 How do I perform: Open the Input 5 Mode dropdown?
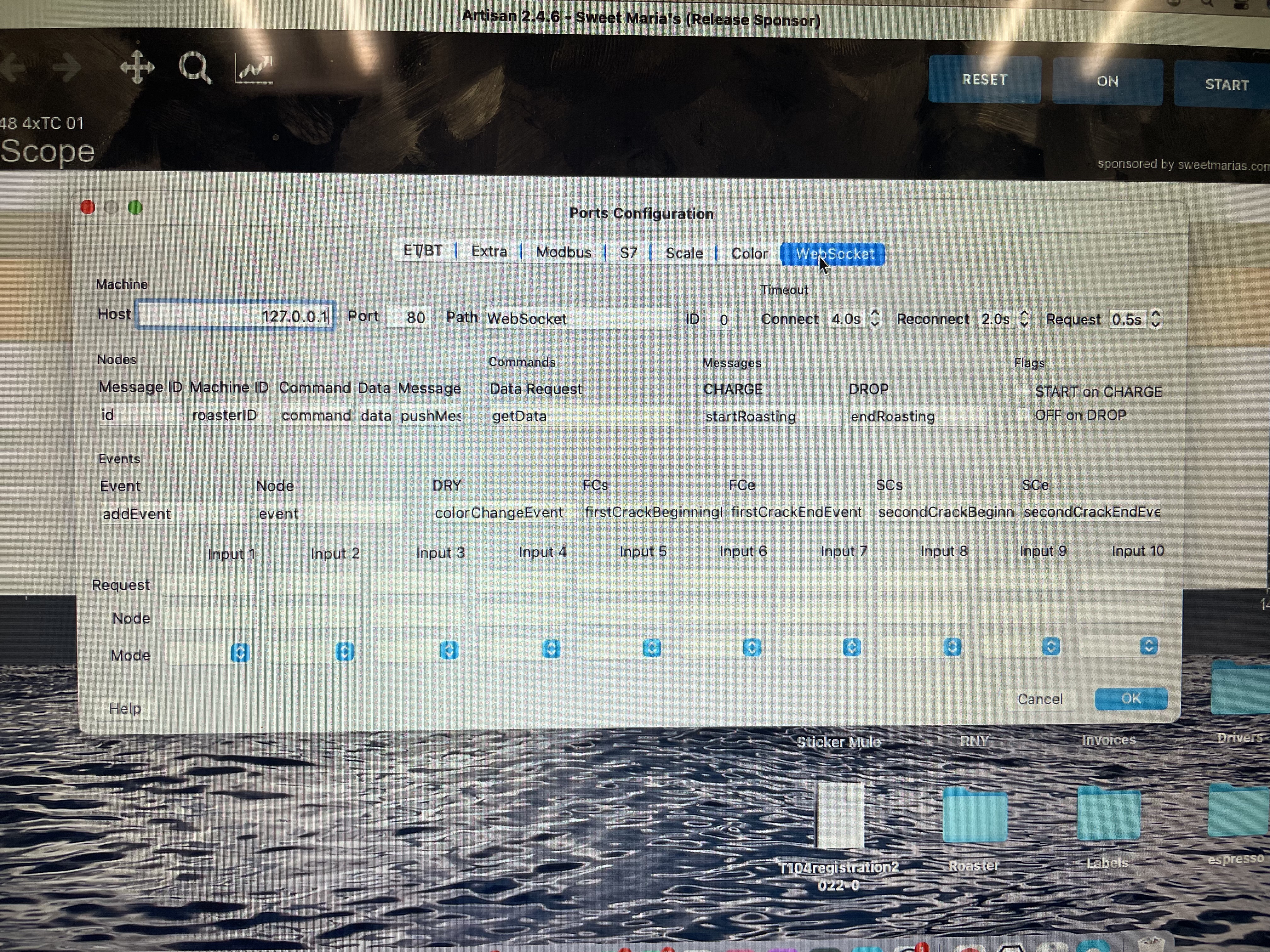[652, 649]
